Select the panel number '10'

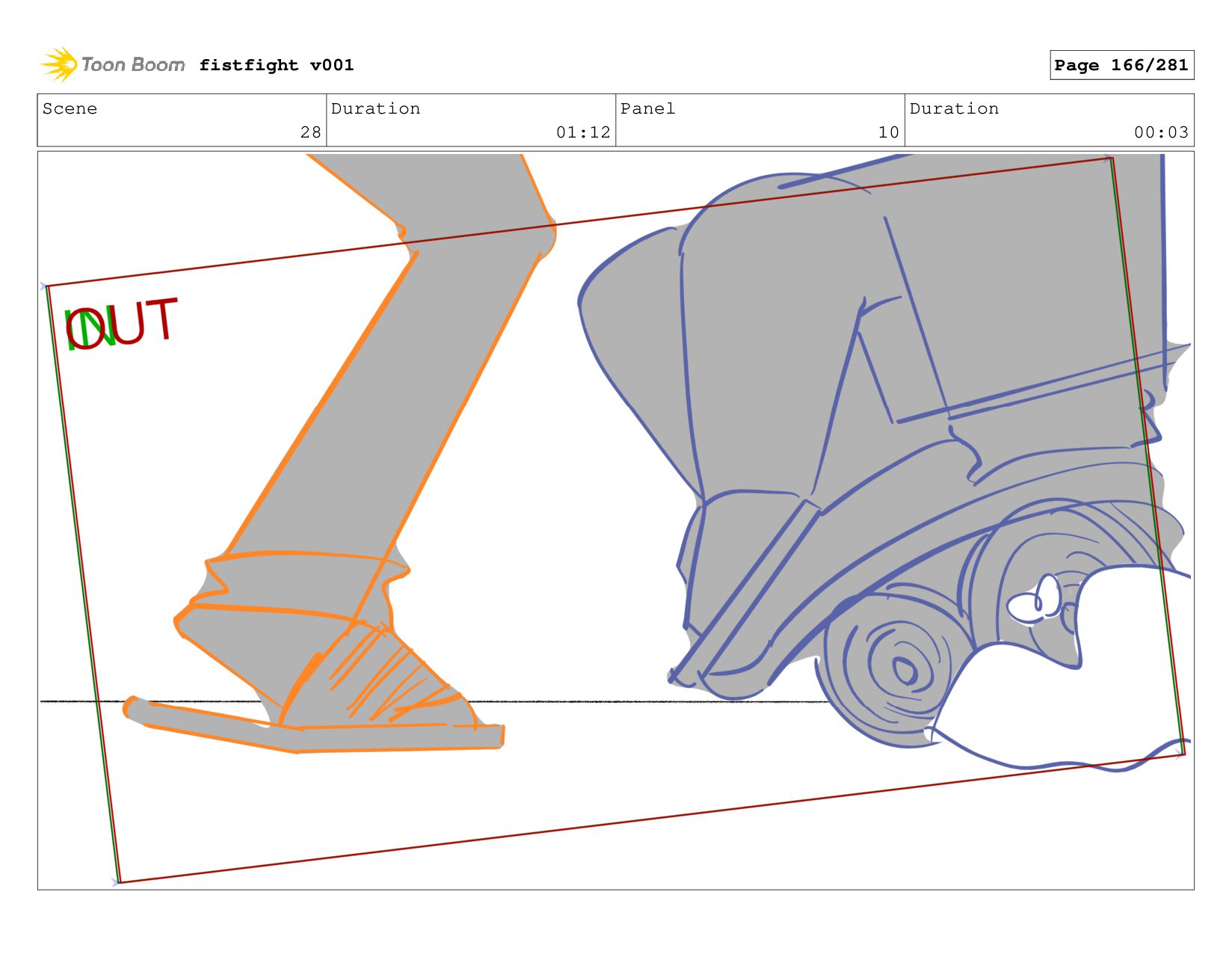pyautogui.click(x=889, y=132)
